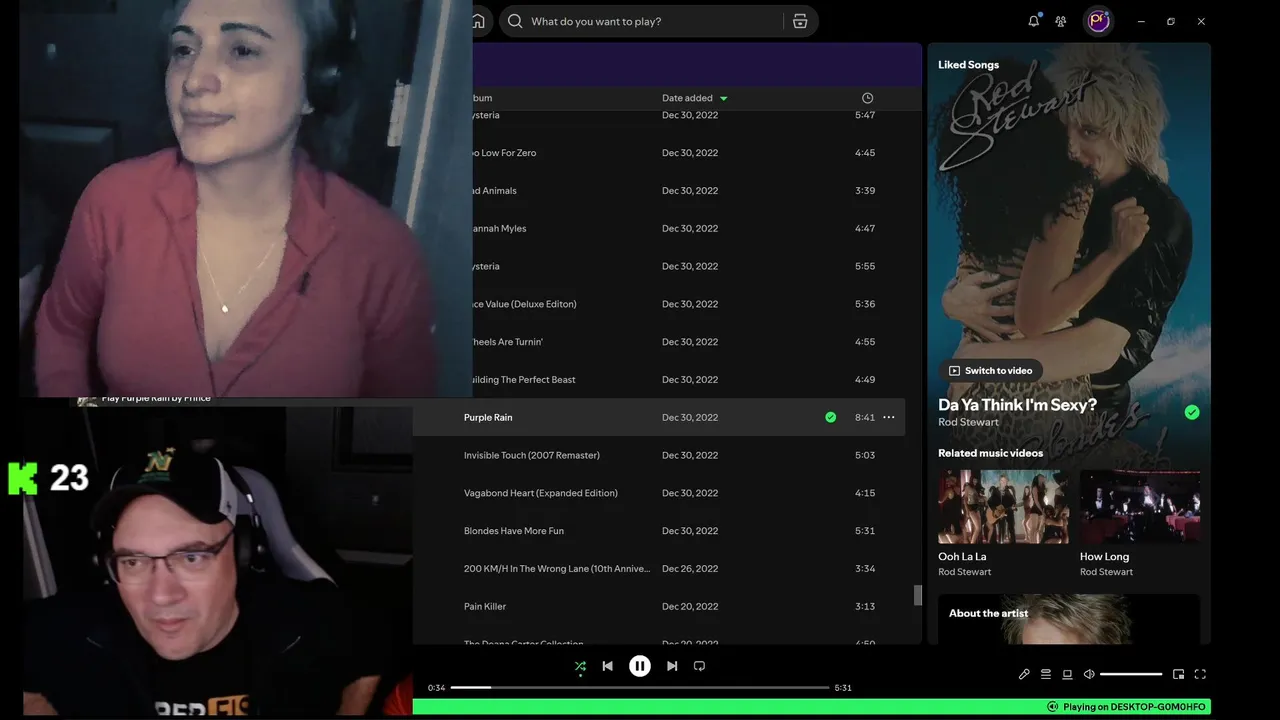
Task: Click 5:03 duration of Invisible Touch
Action: tap(865, 455)
